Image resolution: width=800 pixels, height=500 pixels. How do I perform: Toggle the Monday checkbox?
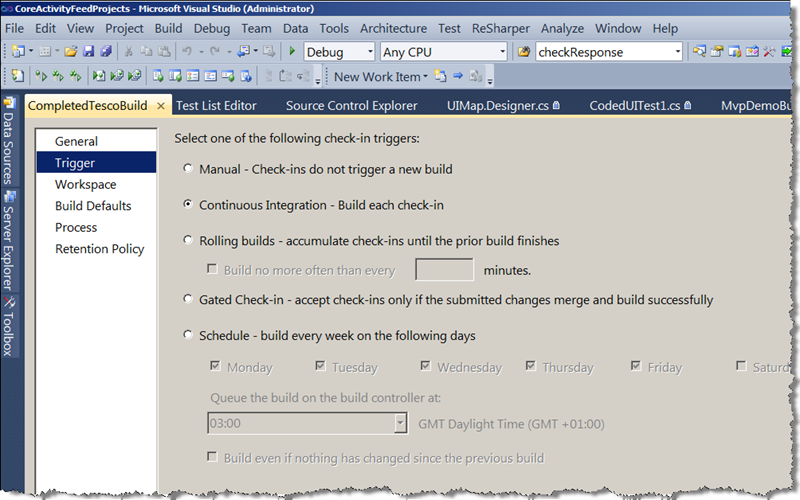215,366
